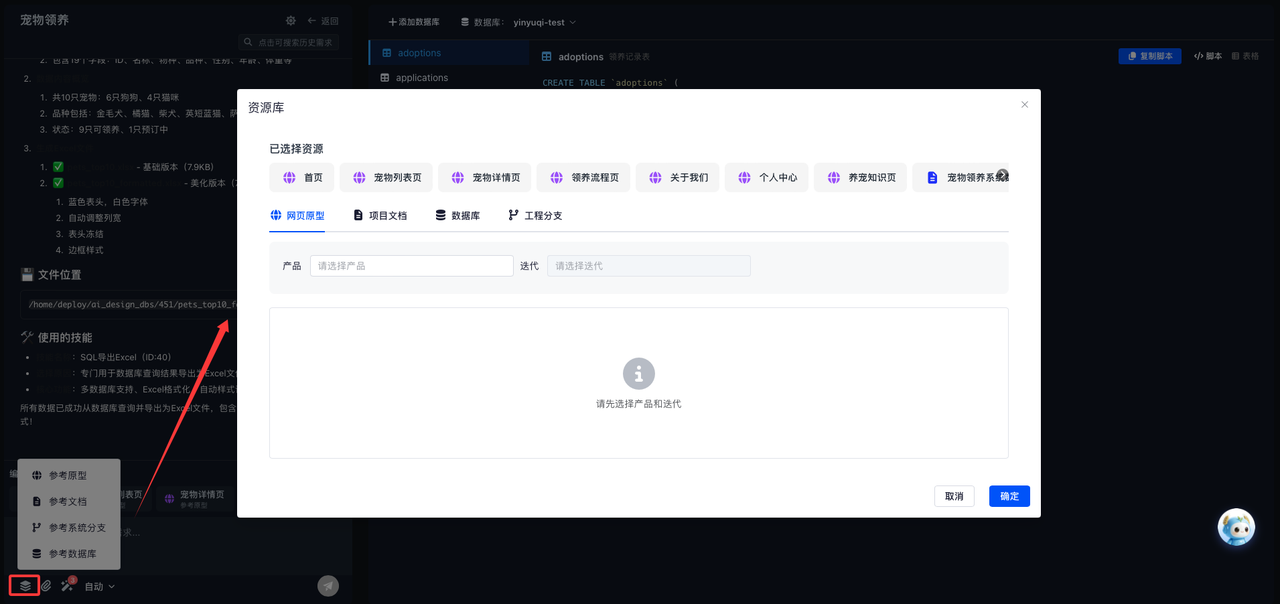
Task: Click the settings gear in 宠物领养 header
Action: click(291, 20)
